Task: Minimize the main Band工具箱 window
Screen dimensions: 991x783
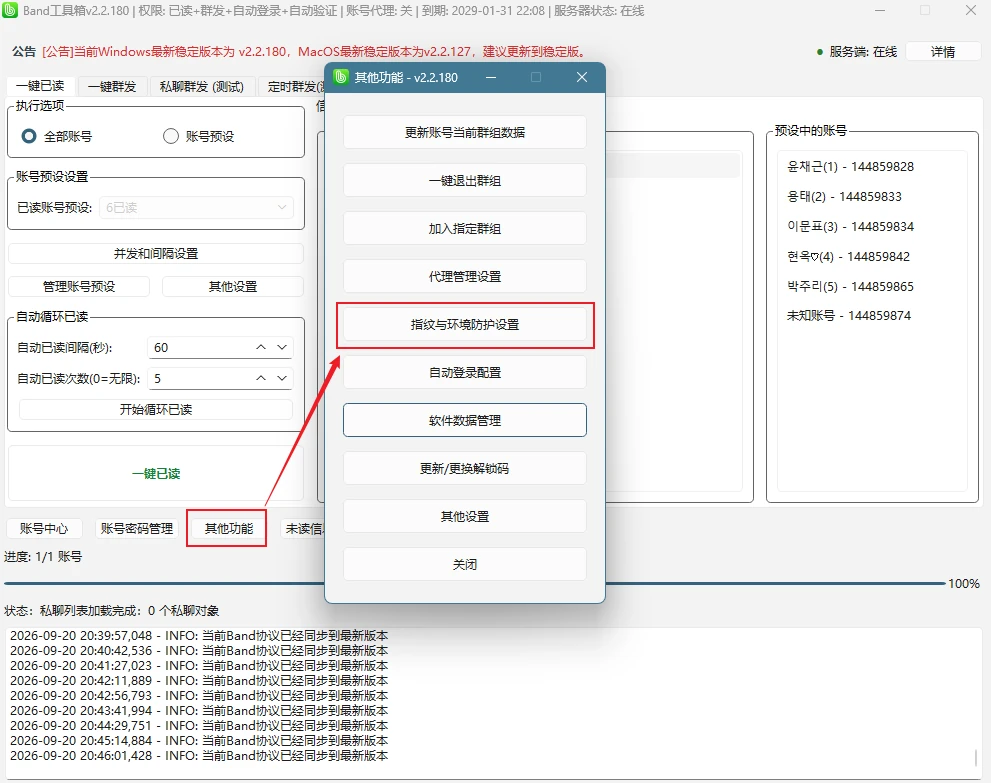Action: [x=879, y=11]
